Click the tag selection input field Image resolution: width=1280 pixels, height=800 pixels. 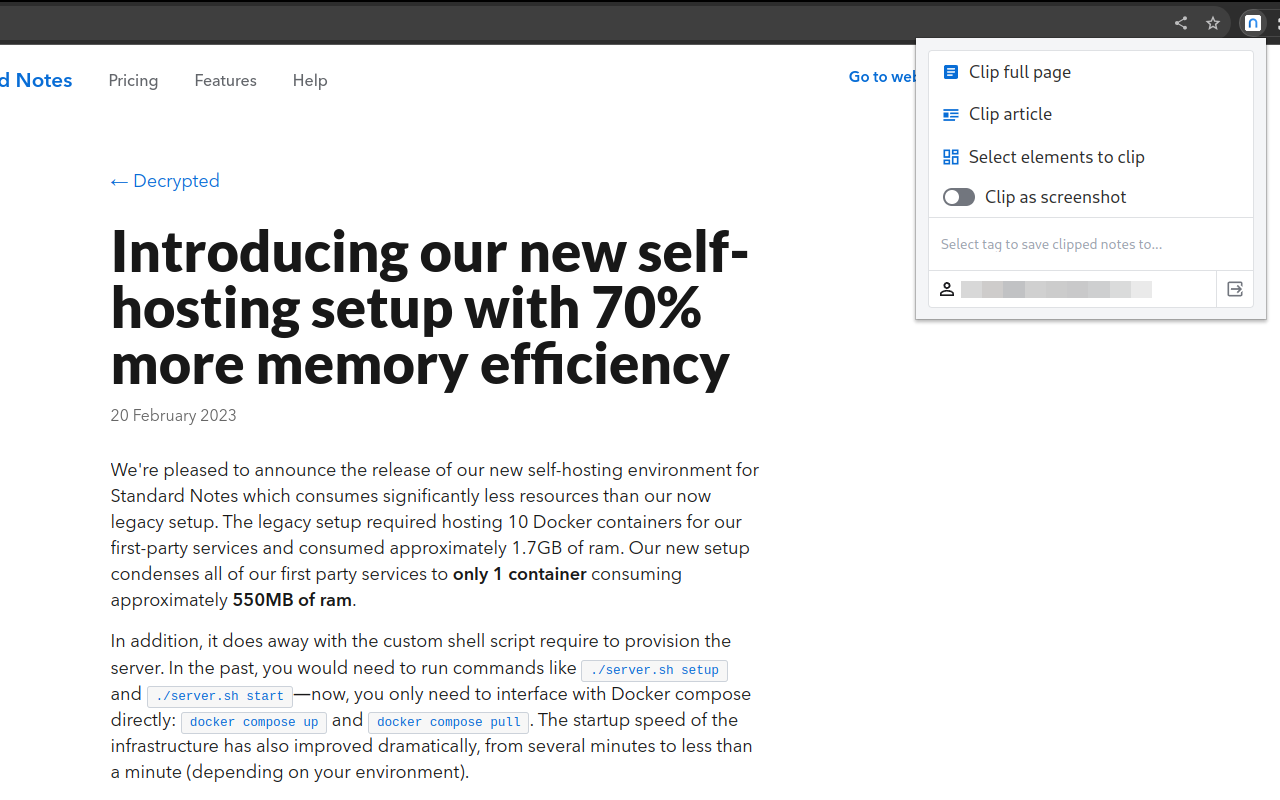tap(1091, 244)
